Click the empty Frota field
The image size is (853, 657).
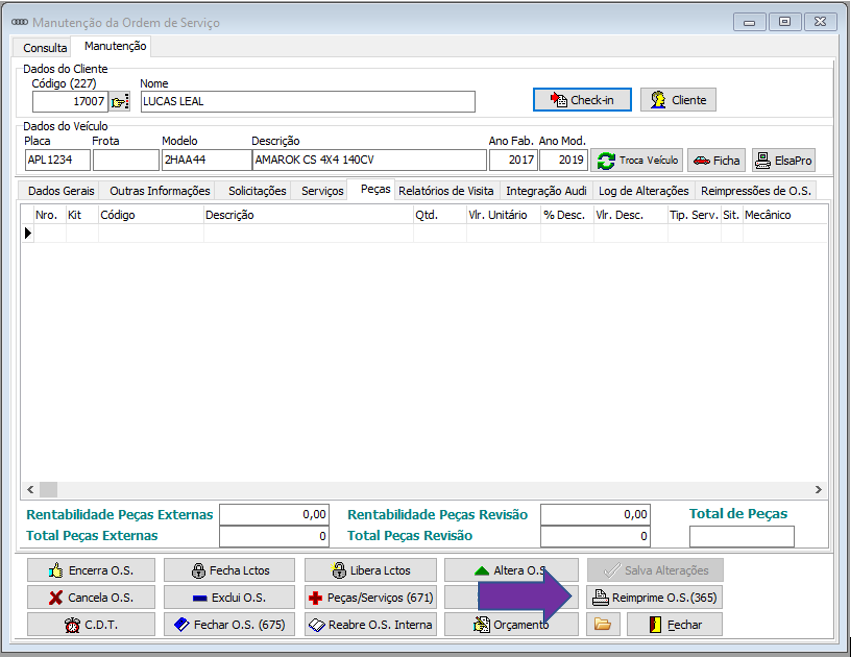click(126, 160)
